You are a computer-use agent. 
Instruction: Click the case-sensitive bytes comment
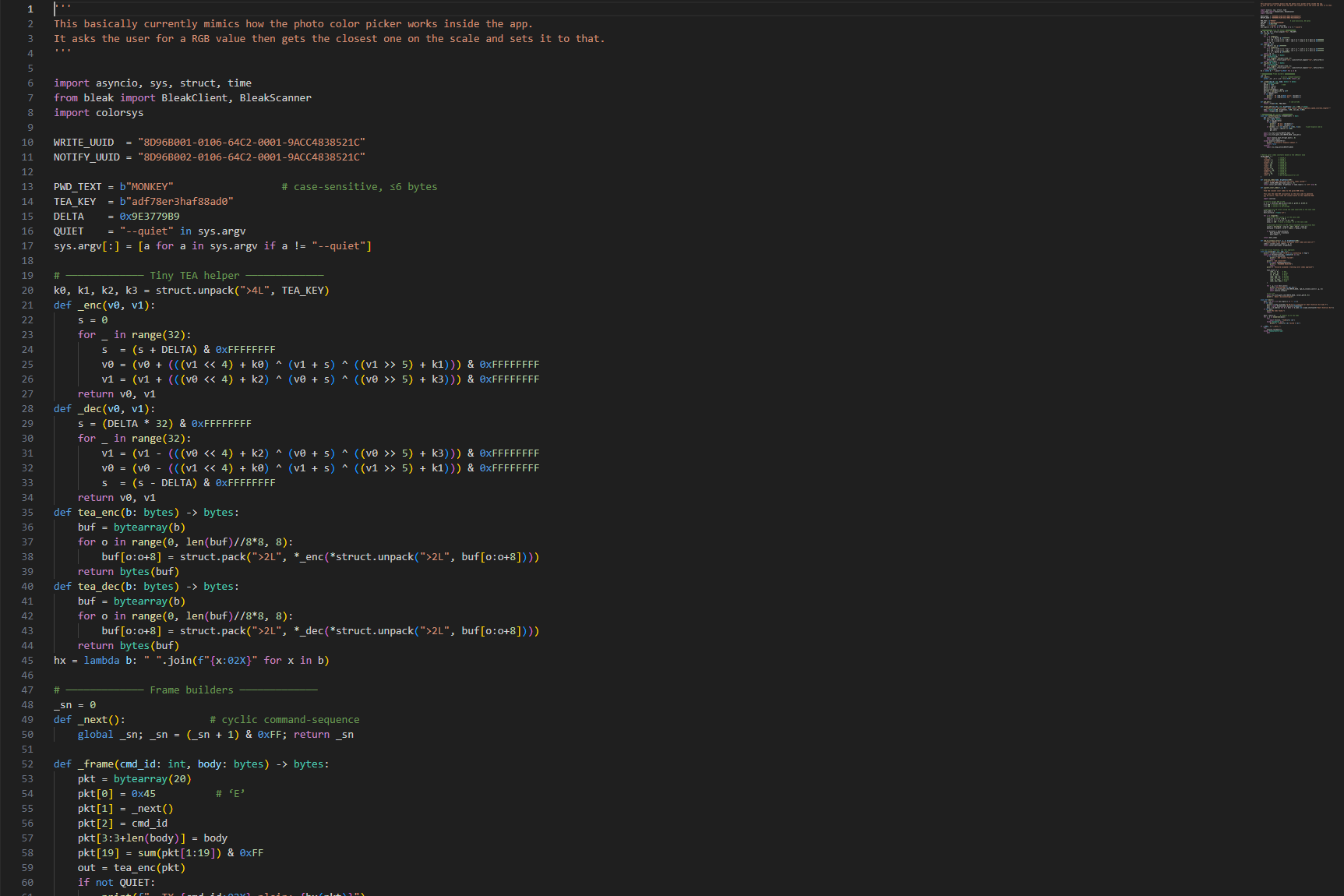(x=359, y=186)
